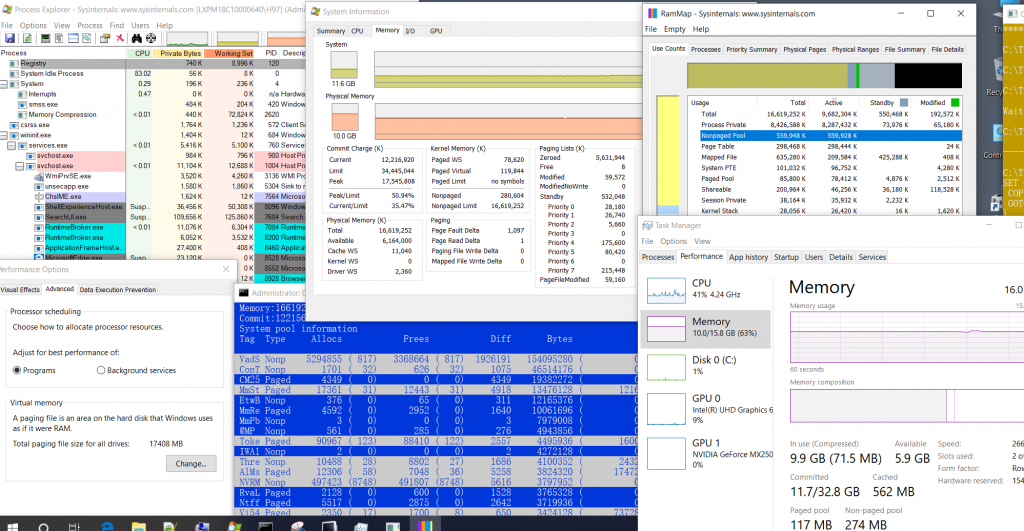1024x531 pixels.
Task: Open System Information via Process Explorer toolbar icon
Action: [45, 39]
